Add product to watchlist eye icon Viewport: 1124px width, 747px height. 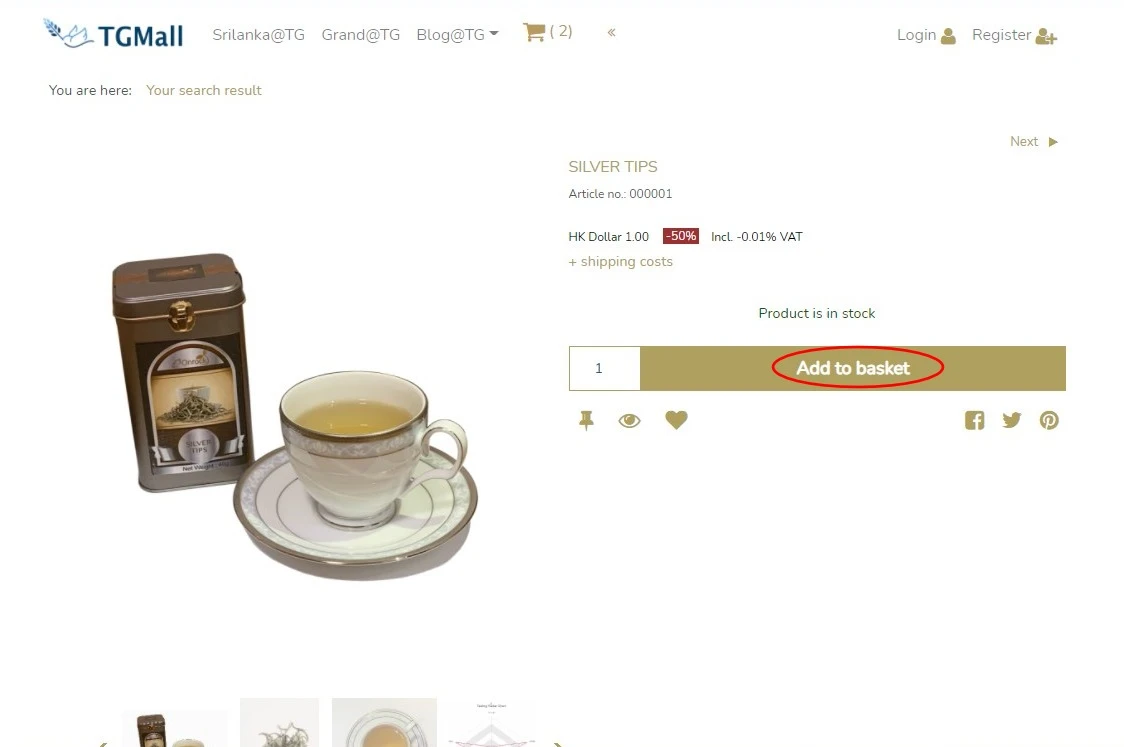coord(629,421)
